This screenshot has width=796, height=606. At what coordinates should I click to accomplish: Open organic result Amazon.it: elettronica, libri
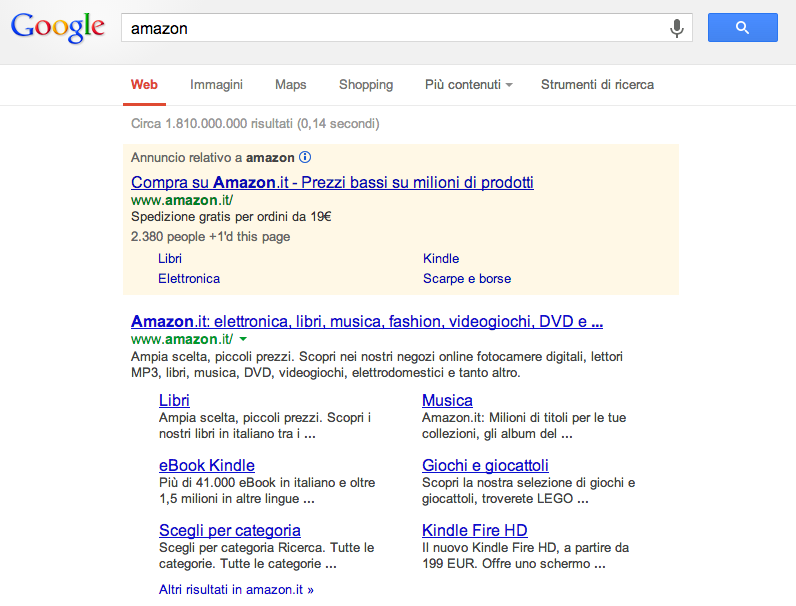[x=367, y=321]
